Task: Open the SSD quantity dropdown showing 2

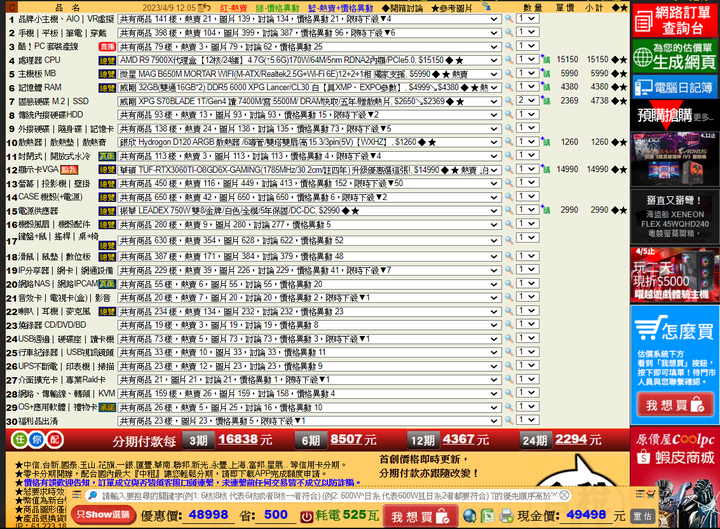Action: (528, 101)
